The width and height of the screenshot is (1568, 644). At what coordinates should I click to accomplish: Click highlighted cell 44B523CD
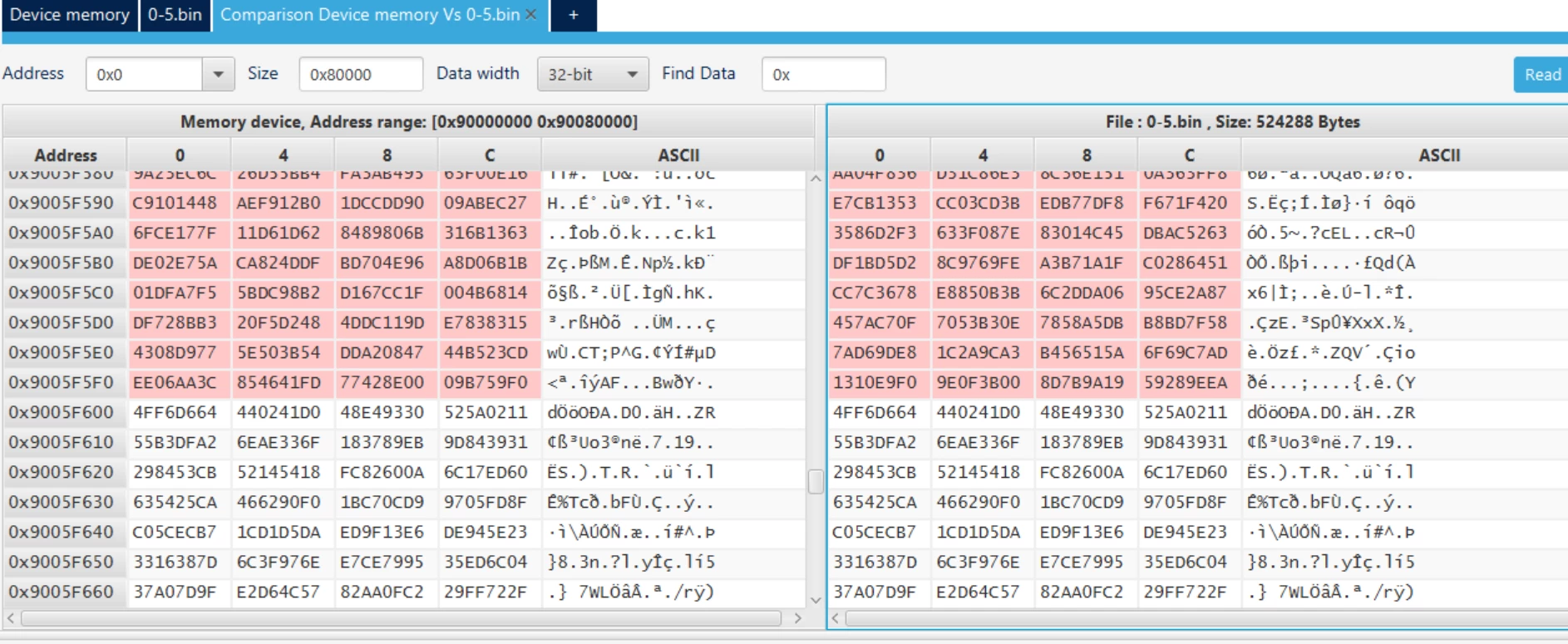490,352
